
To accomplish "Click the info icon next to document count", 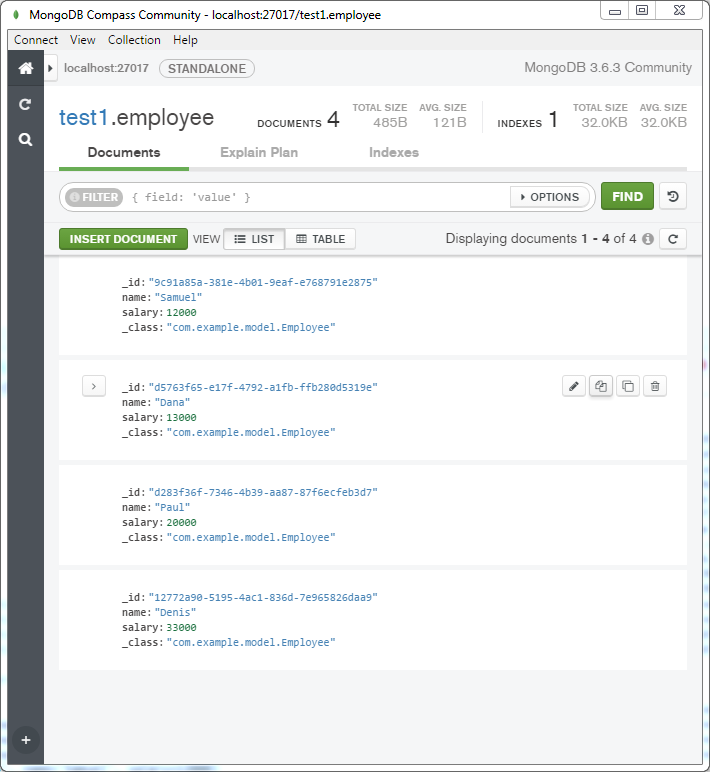I will click(648, 239).
